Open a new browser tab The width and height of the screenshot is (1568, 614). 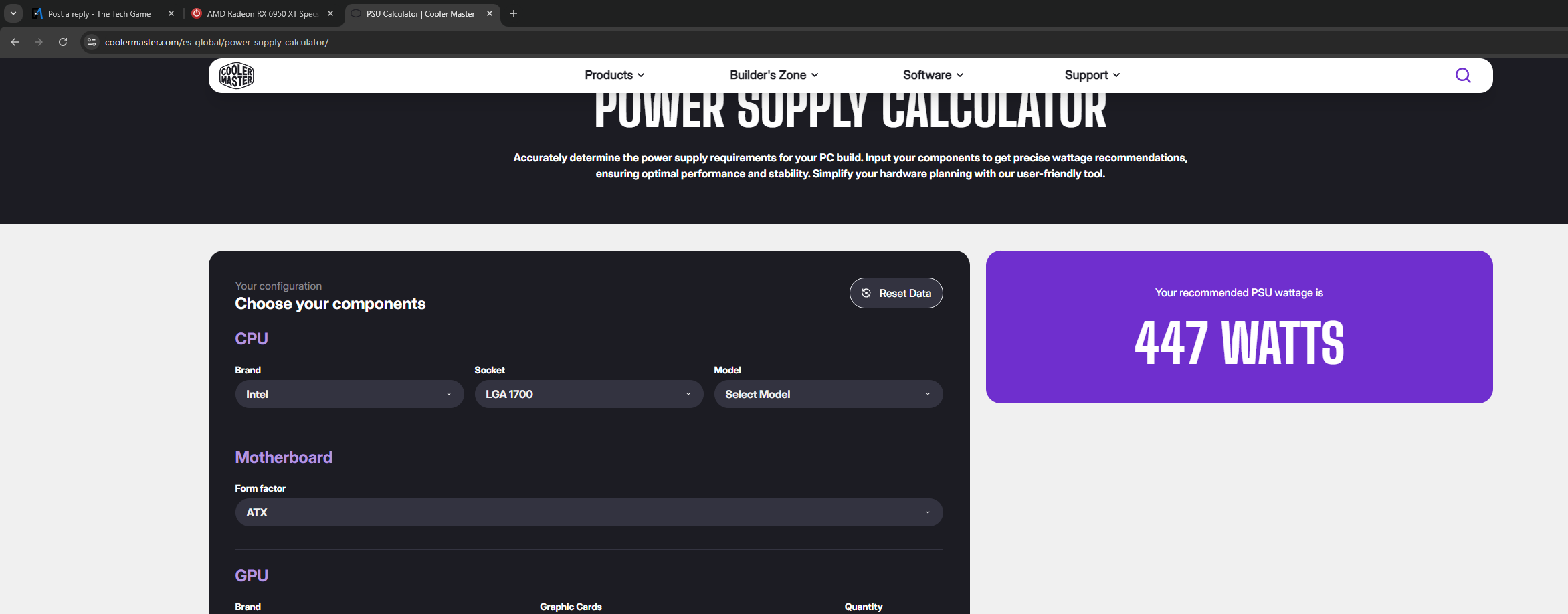514,13
